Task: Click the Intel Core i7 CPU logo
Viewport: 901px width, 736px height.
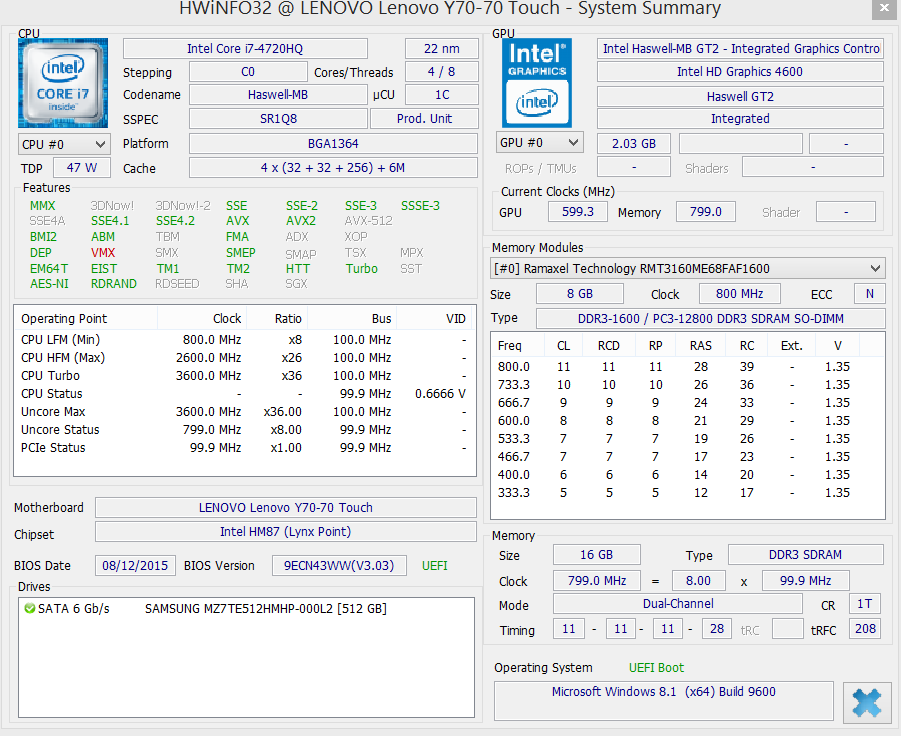Action: point(63,83)
